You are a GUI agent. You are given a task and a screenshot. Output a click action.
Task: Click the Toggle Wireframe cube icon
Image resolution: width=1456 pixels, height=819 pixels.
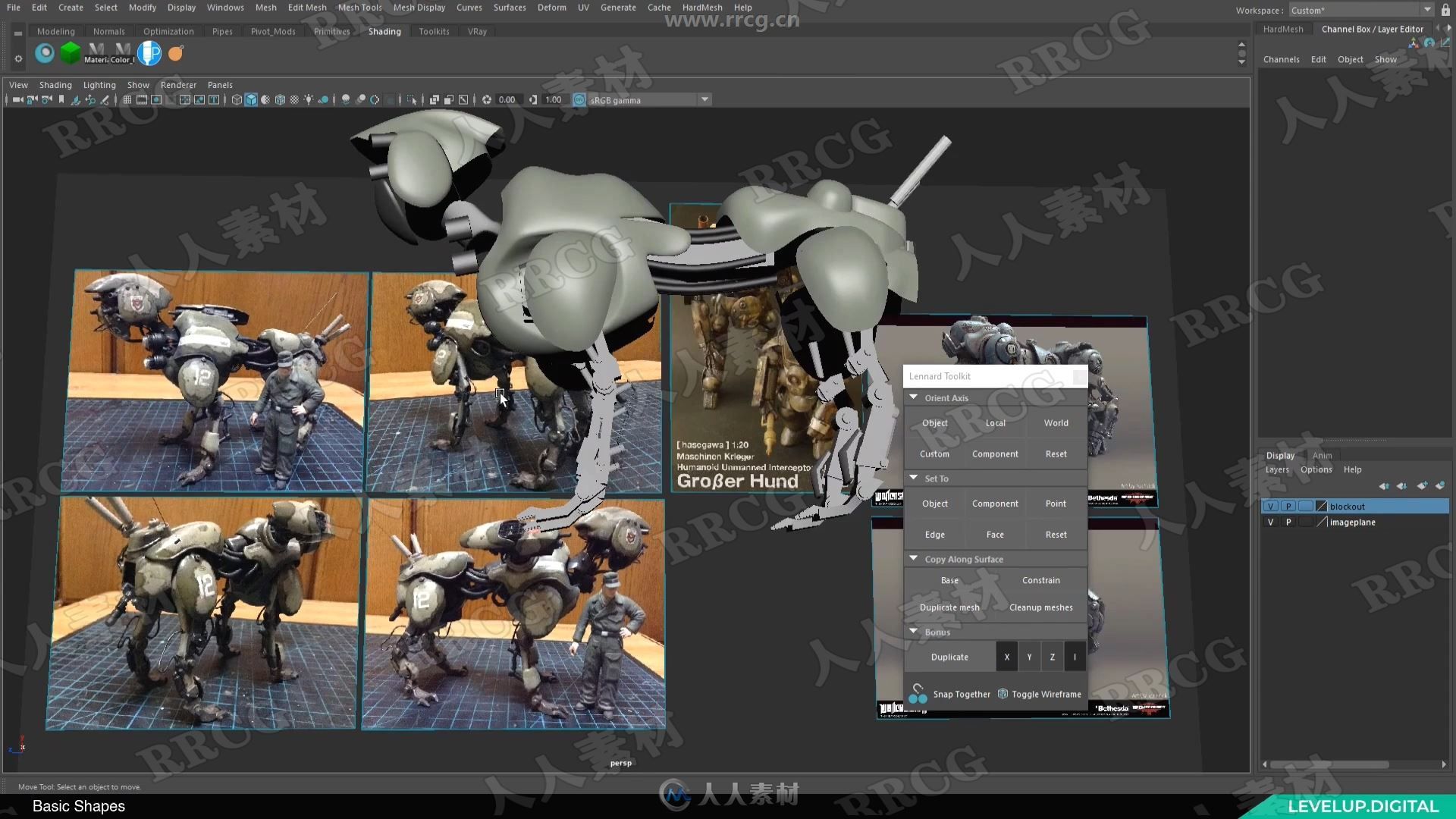[1003, 694]
